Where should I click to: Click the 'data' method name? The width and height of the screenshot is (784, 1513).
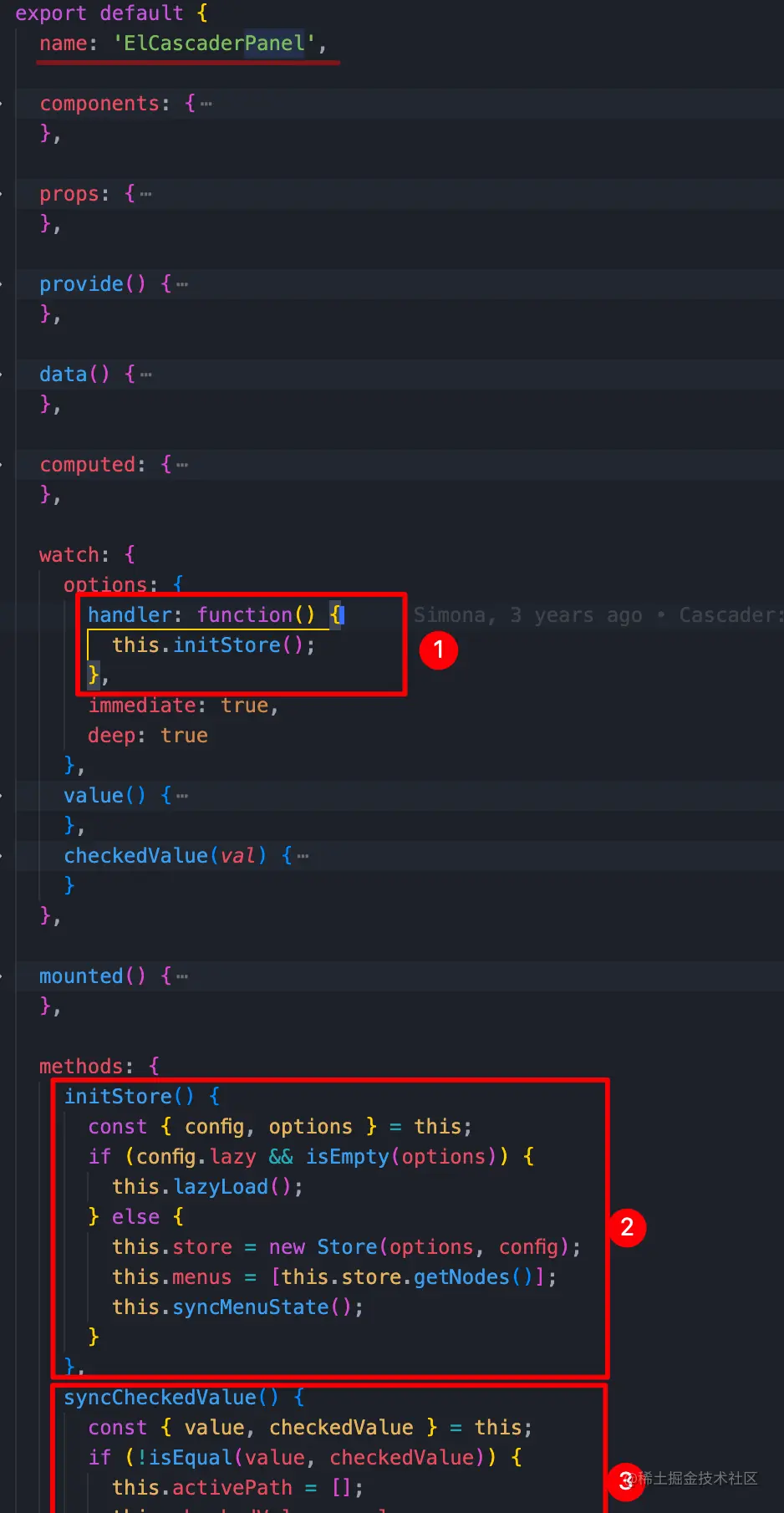tap(64, 374)
